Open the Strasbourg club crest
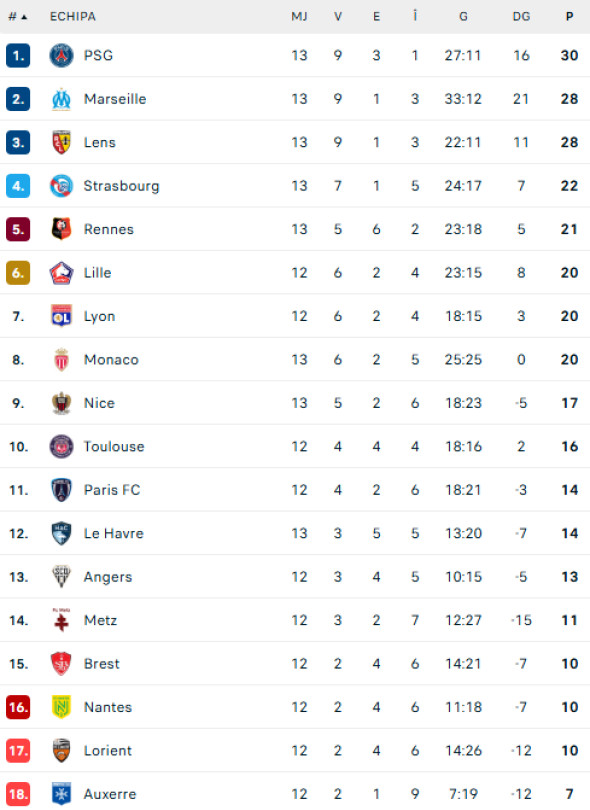Viewport: 590px width, 810px height. 60,186
